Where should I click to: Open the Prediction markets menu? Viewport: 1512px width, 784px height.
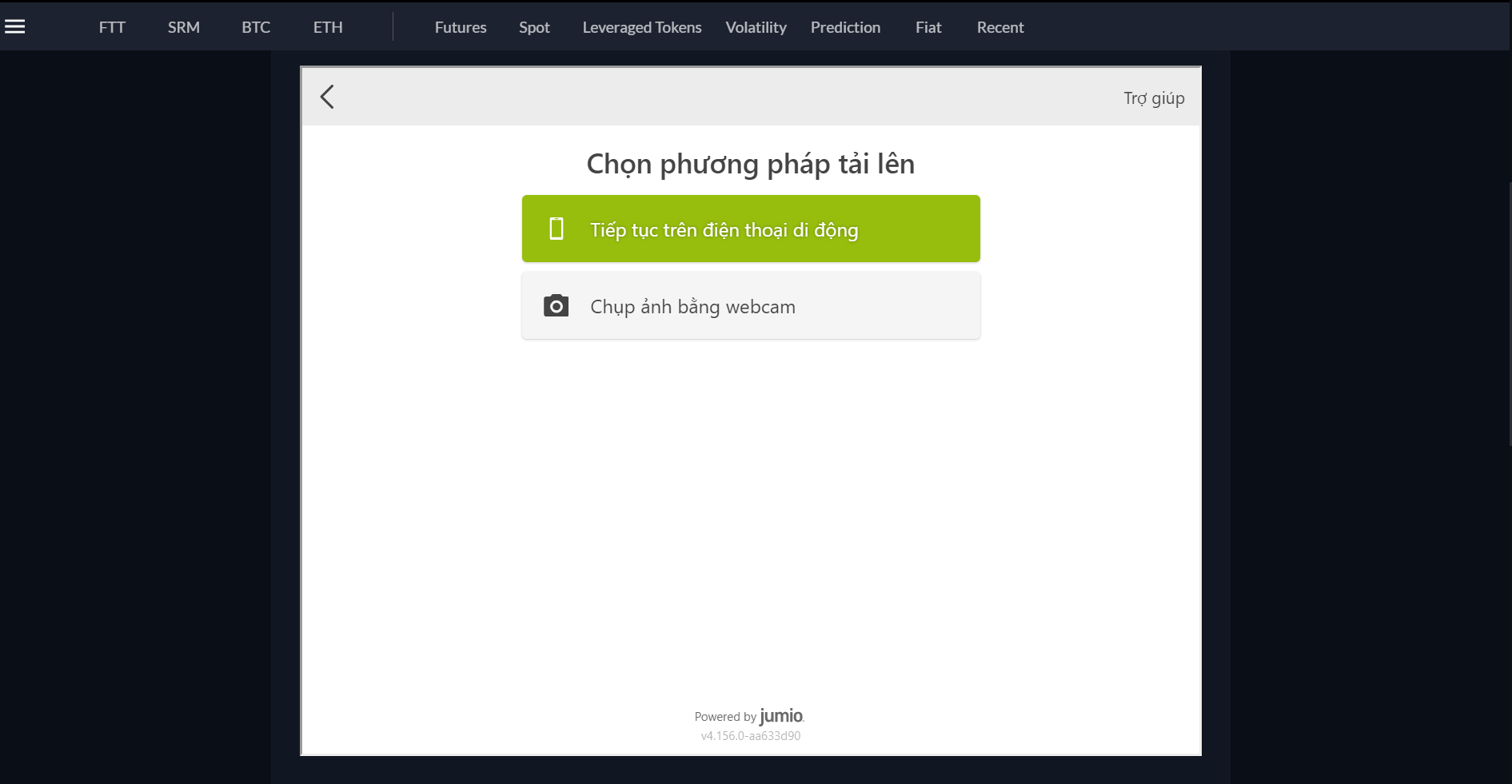coord(845,27)
